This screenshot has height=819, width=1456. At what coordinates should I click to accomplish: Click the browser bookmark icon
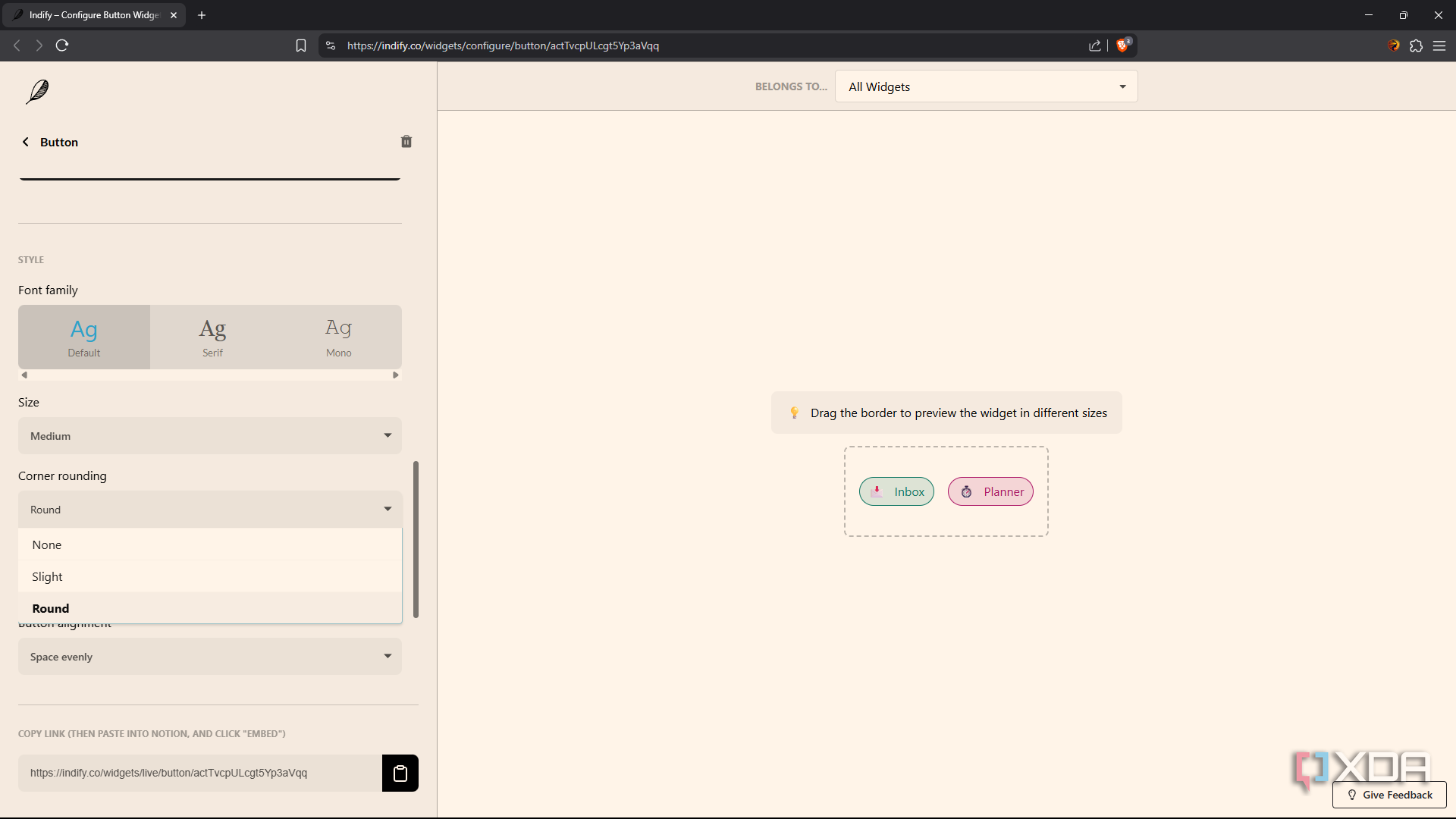tap(301, 45)
